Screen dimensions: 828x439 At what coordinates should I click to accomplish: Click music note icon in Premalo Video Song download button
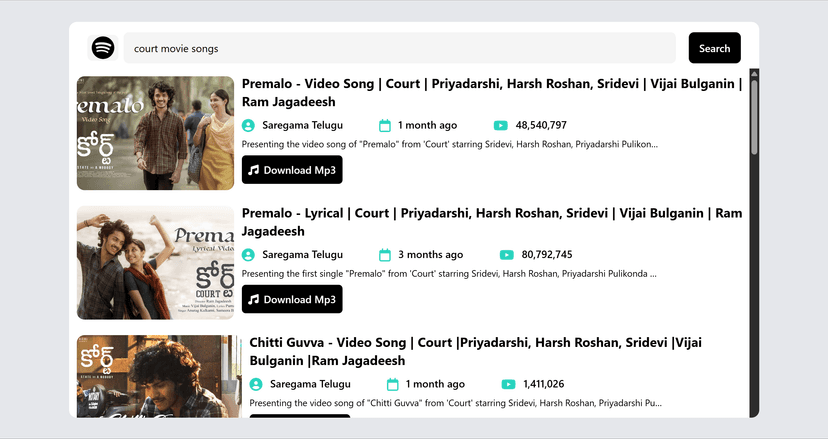[253, 170]
